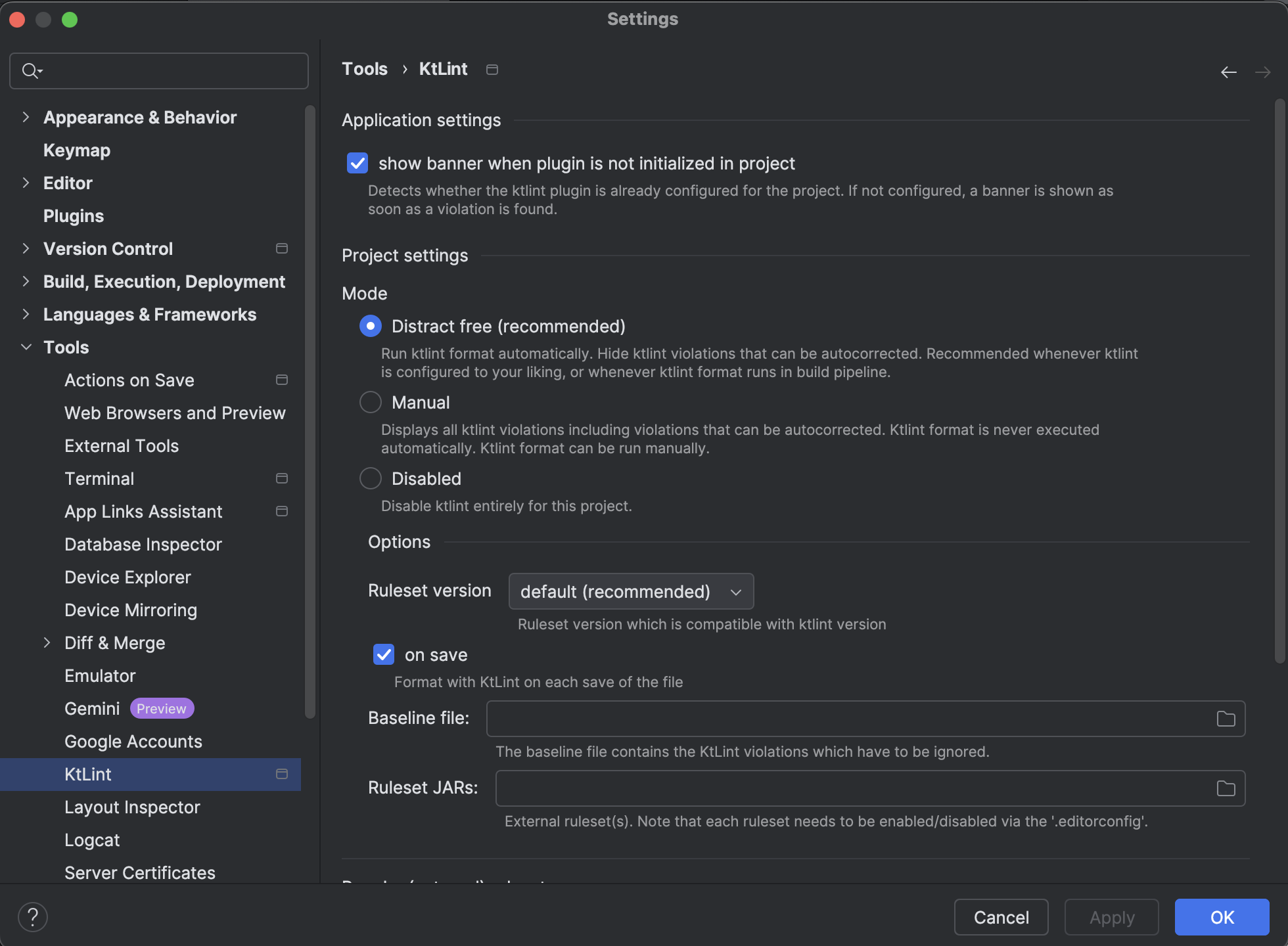Click the Cancel button
The height and width of the screenshot is (946, 1288).
pos(1001,917)
